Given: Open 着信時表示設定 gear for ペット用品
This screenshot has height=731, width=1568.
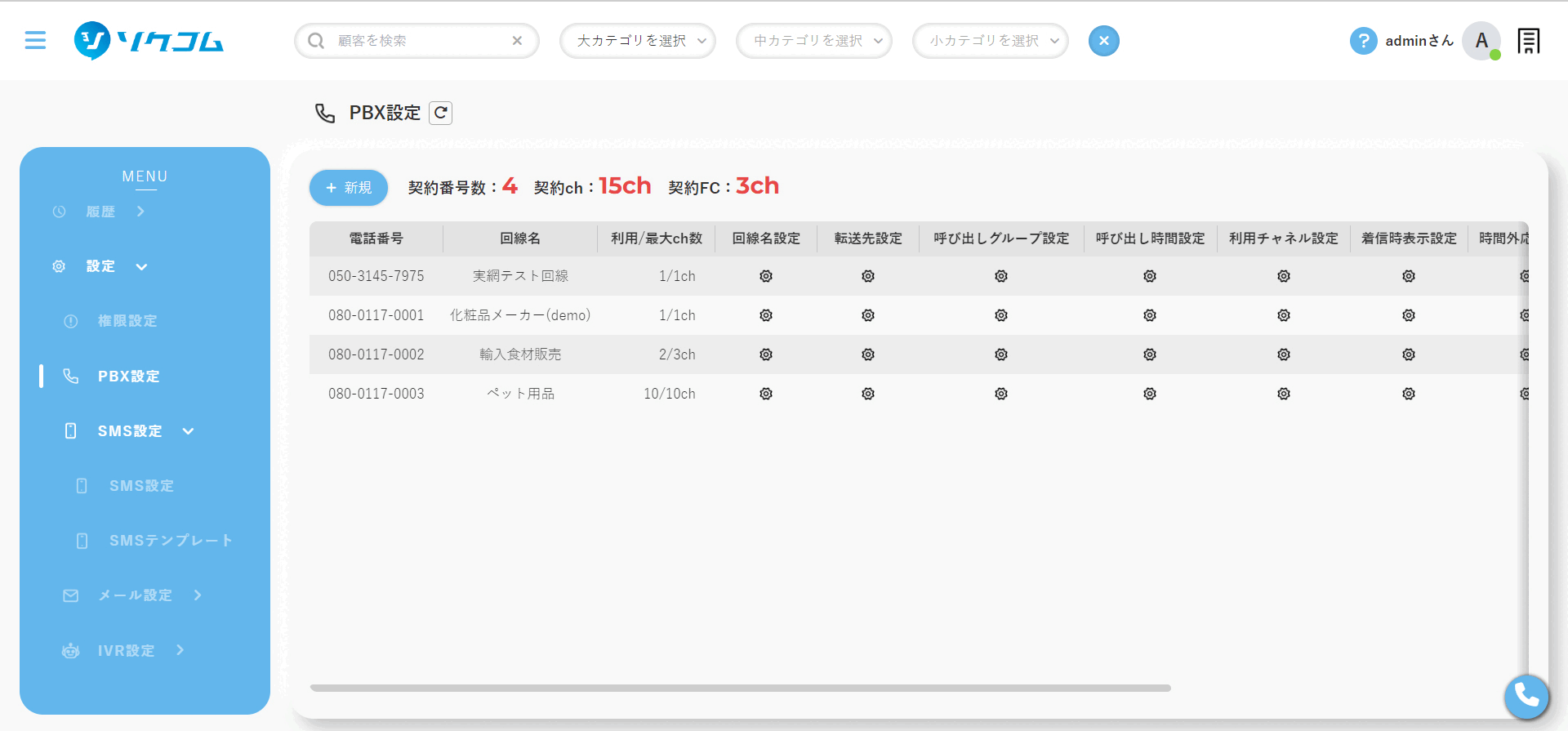Looking at the screenshot, I should (1409, 394).
